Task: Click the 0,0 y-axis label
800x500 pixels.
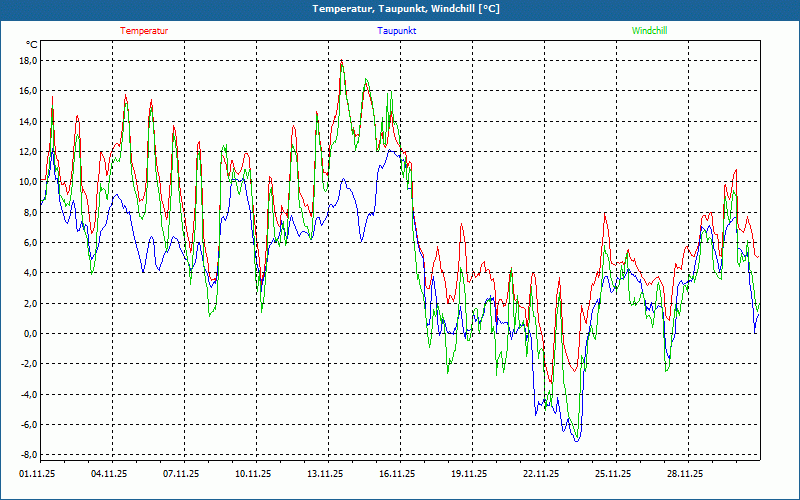Action: click(x=30, y=334)
